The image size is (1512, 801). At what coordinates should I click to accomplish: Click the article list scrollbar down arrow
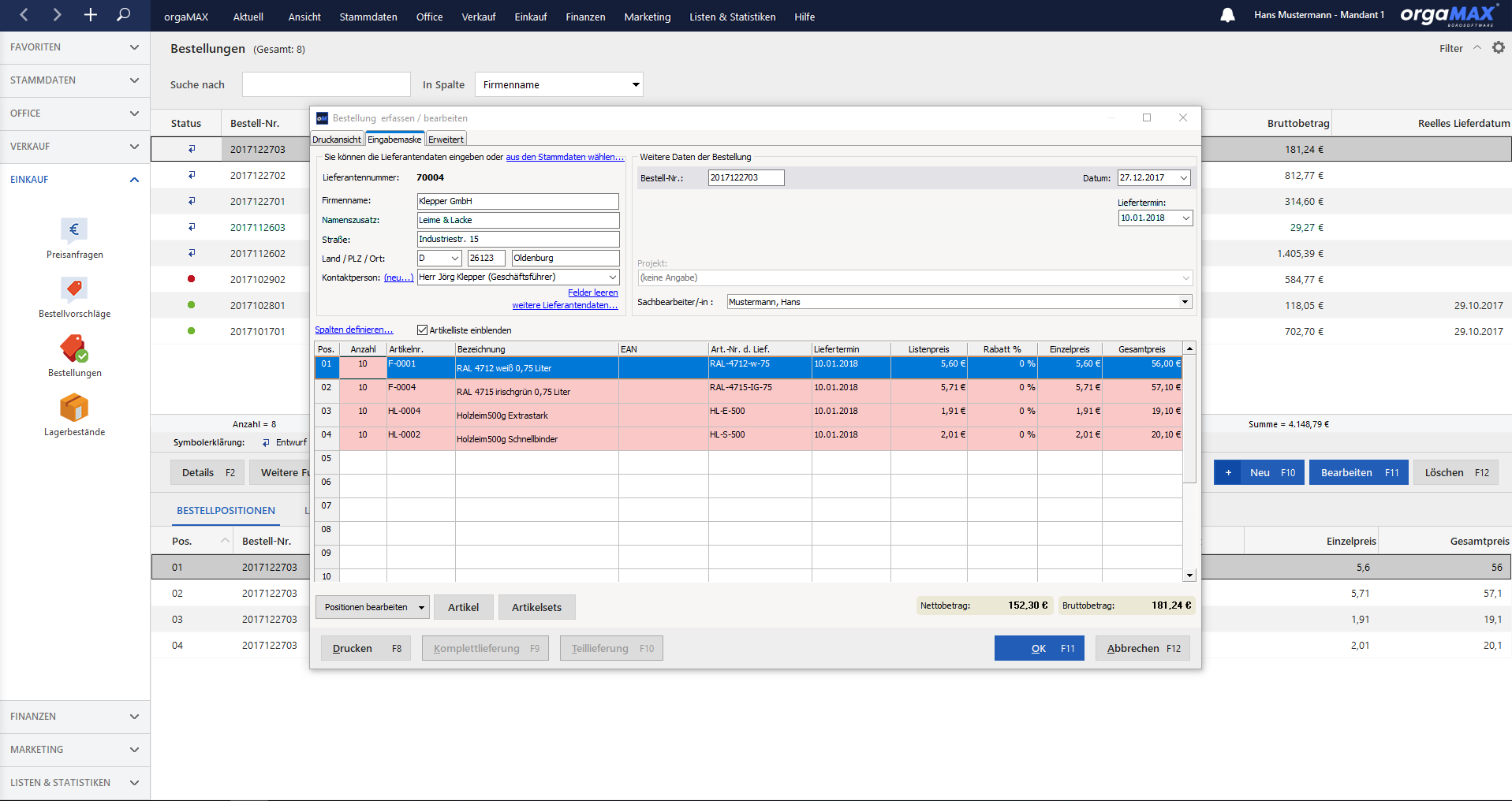(x=1189, y=576)
